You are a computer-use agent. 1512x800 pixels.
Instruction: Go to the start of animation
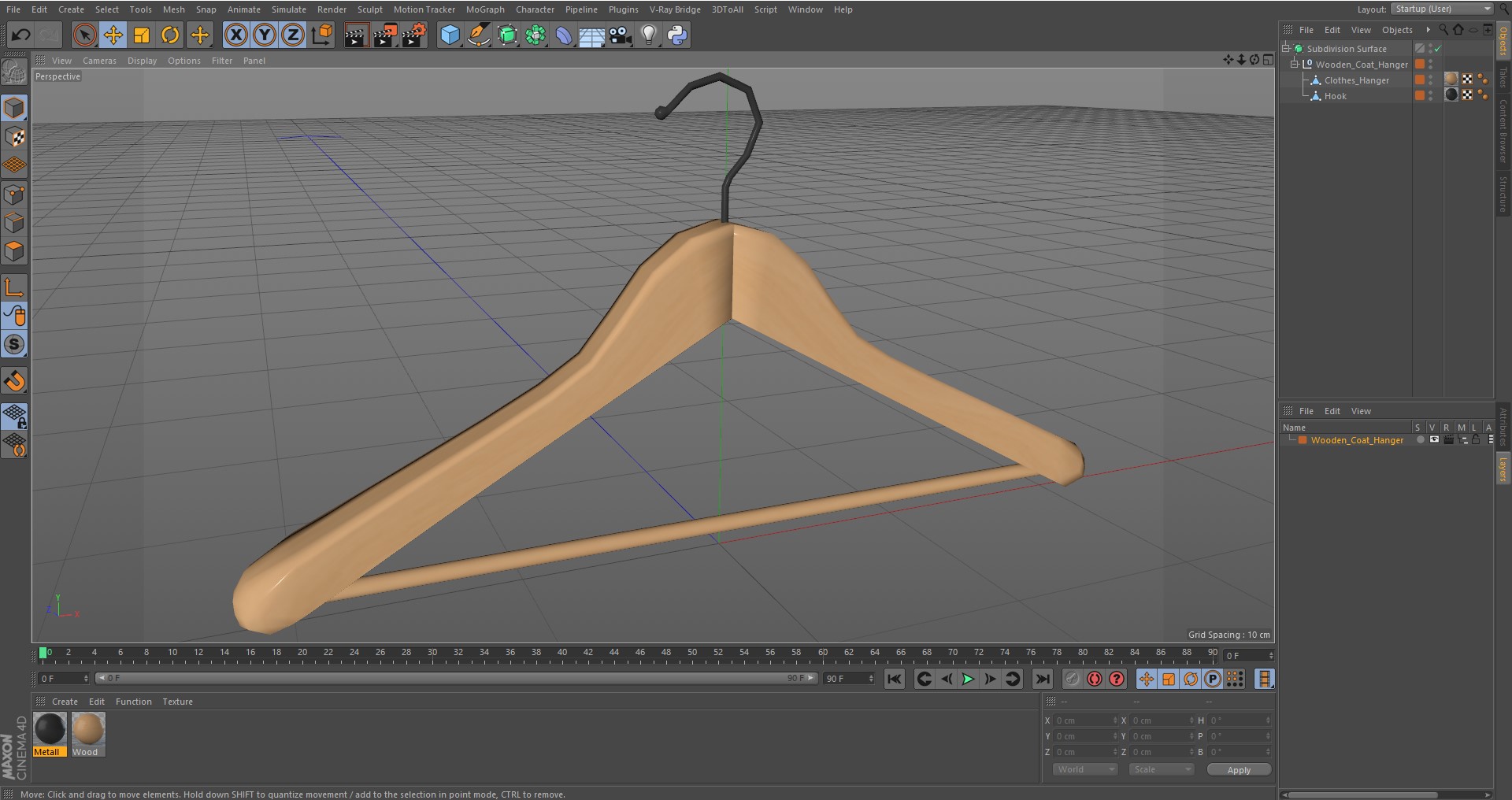(x=894, y=679)
